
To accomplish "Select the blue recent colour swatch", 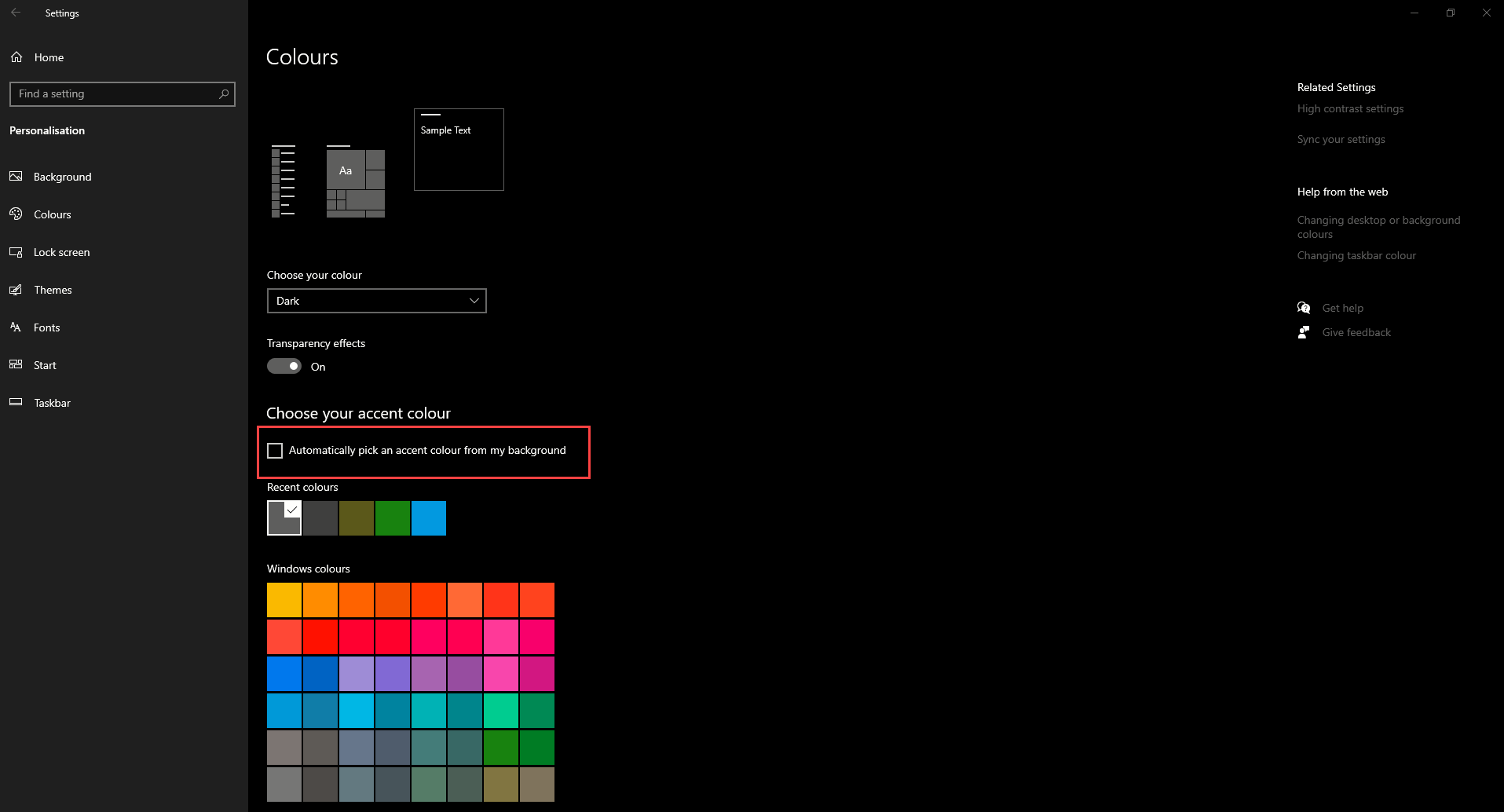I will point(429,518).
